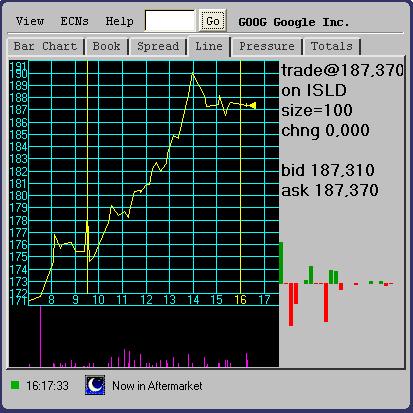Click the tallest red pressure bar
Screen dimensions: 413x413
click(291, 304)
